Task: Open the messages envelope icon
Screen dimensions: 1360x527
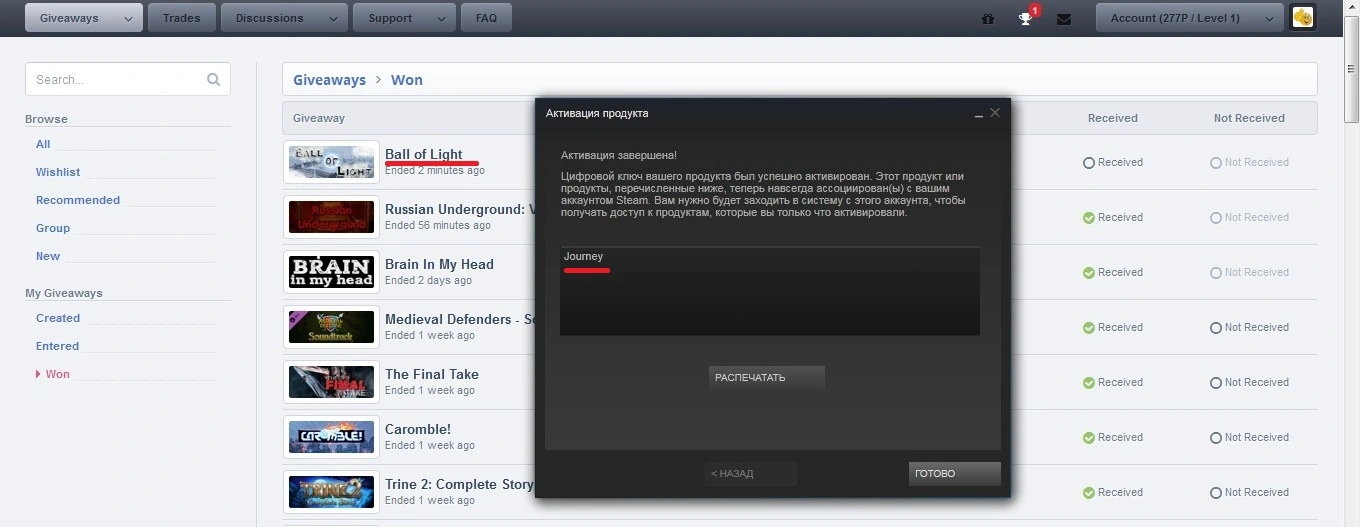Action: [x=1064, y=19]
